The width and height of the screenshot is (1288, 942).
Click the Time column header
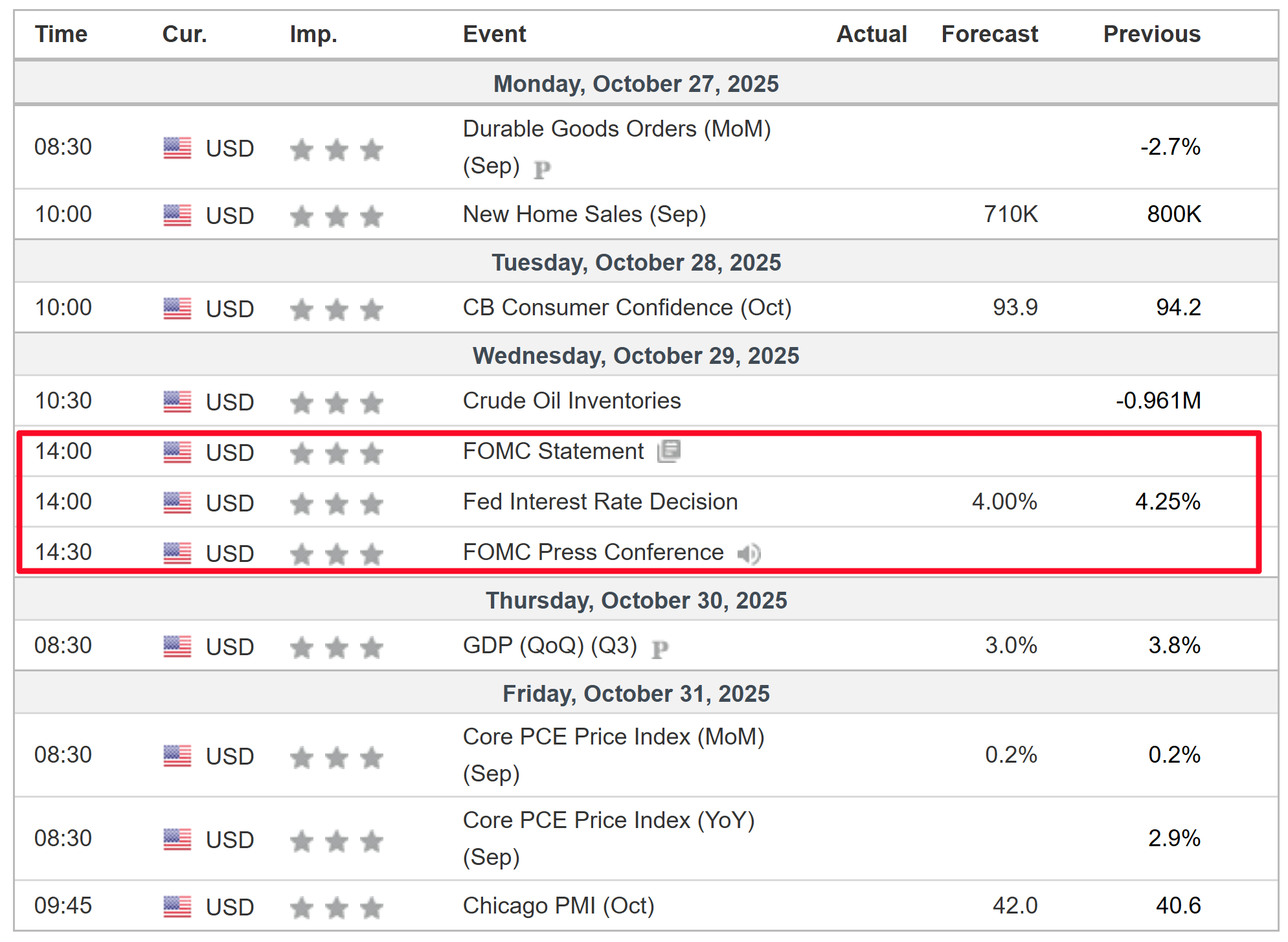click(x=61, y=34)
